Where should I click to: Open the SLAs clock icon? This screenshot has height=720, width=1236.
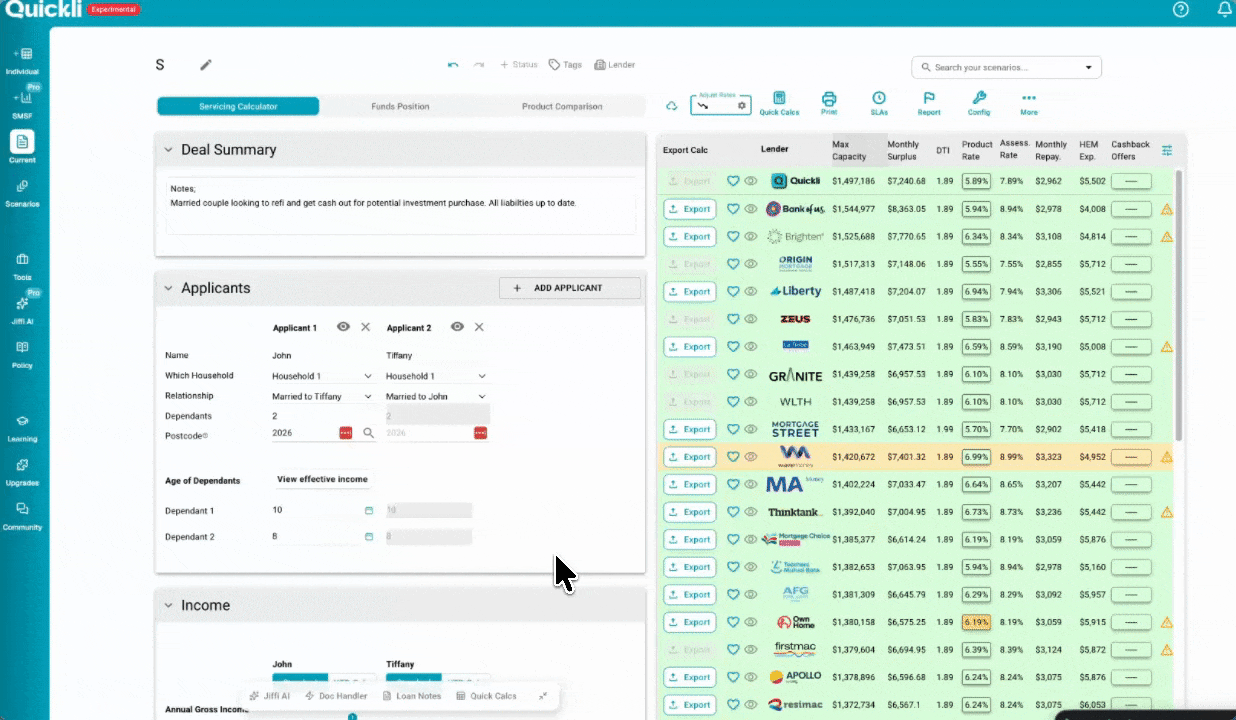[x=879, y=99]
